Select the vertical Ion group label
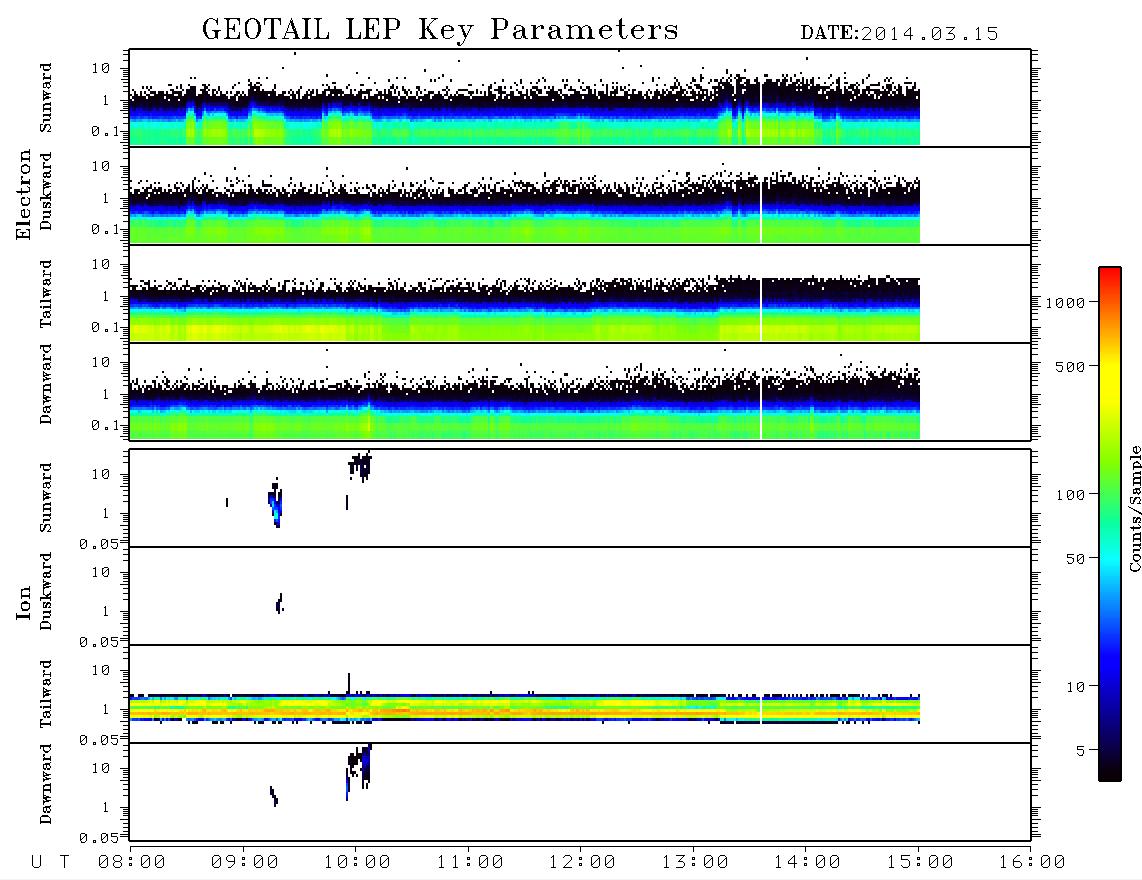Image resolution: width=1142 pixels, height=880 pixels. pos(24,602)
